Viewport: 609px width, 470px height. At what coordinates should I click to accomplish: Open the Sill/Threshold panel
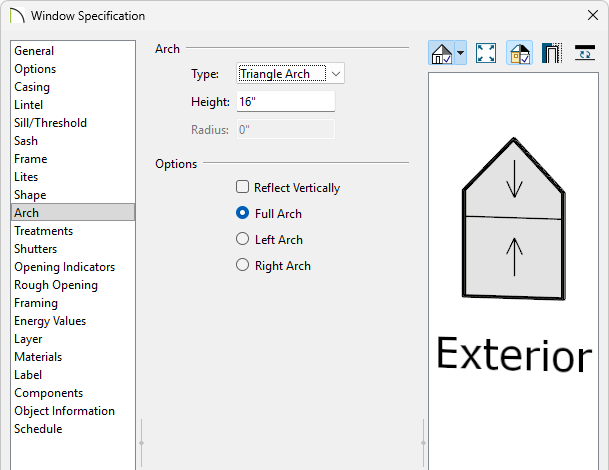[73, 123]
